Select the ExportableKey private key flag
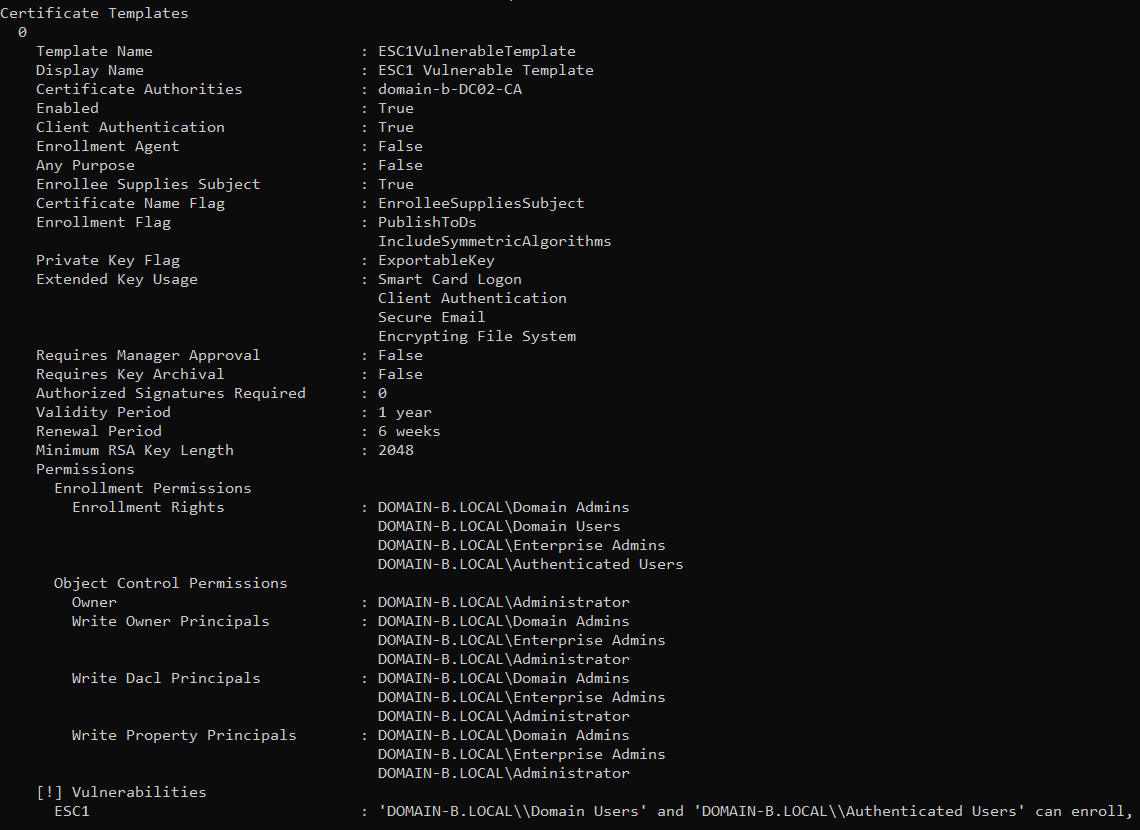Screen dimensions: 1140x830 436,260
